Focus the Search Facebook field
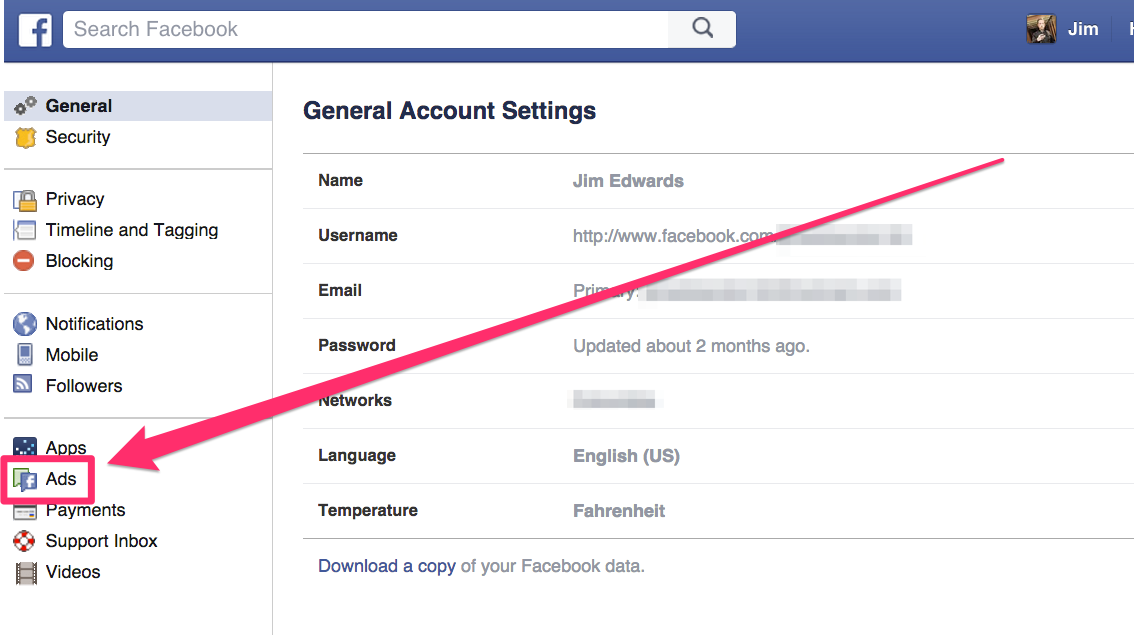 [365, 29]
